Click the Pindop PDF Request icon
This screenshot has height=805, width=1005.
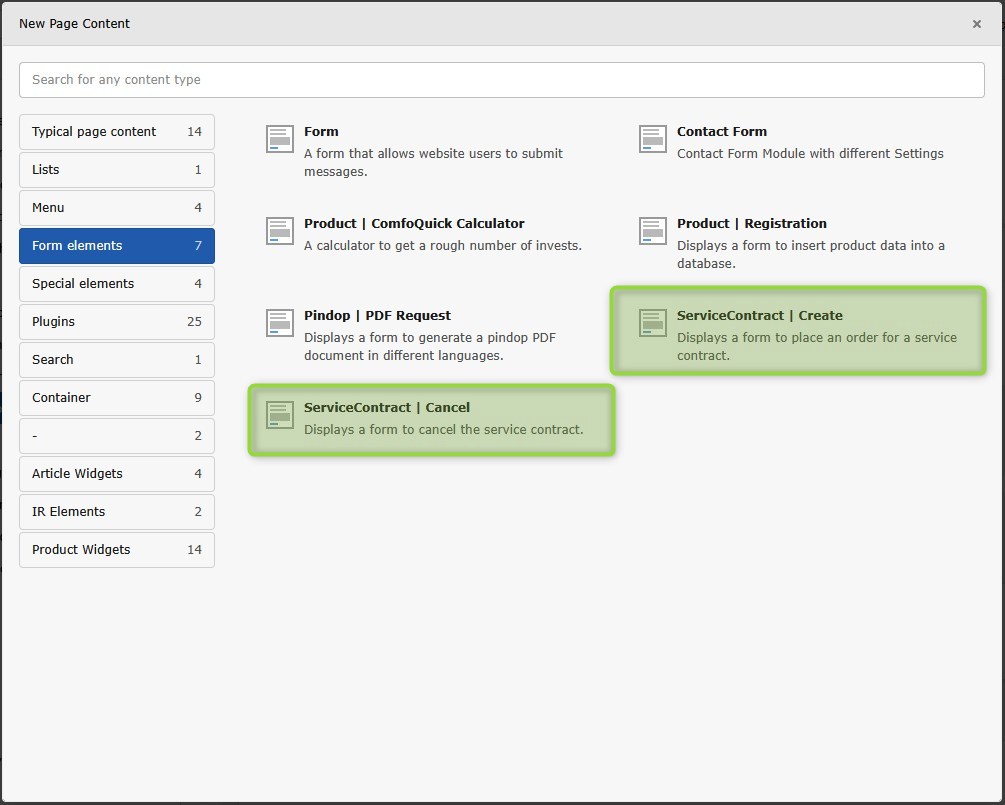280,323
